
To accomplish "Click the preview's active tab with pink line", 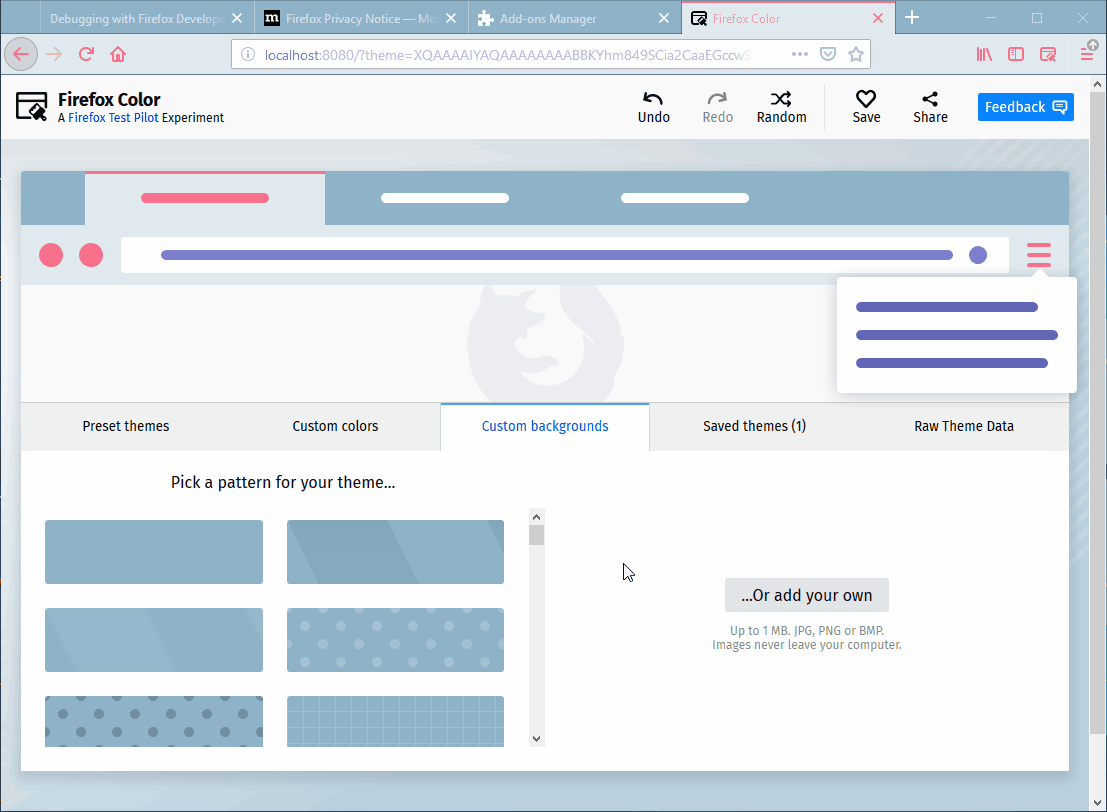I will coord(205,198).
